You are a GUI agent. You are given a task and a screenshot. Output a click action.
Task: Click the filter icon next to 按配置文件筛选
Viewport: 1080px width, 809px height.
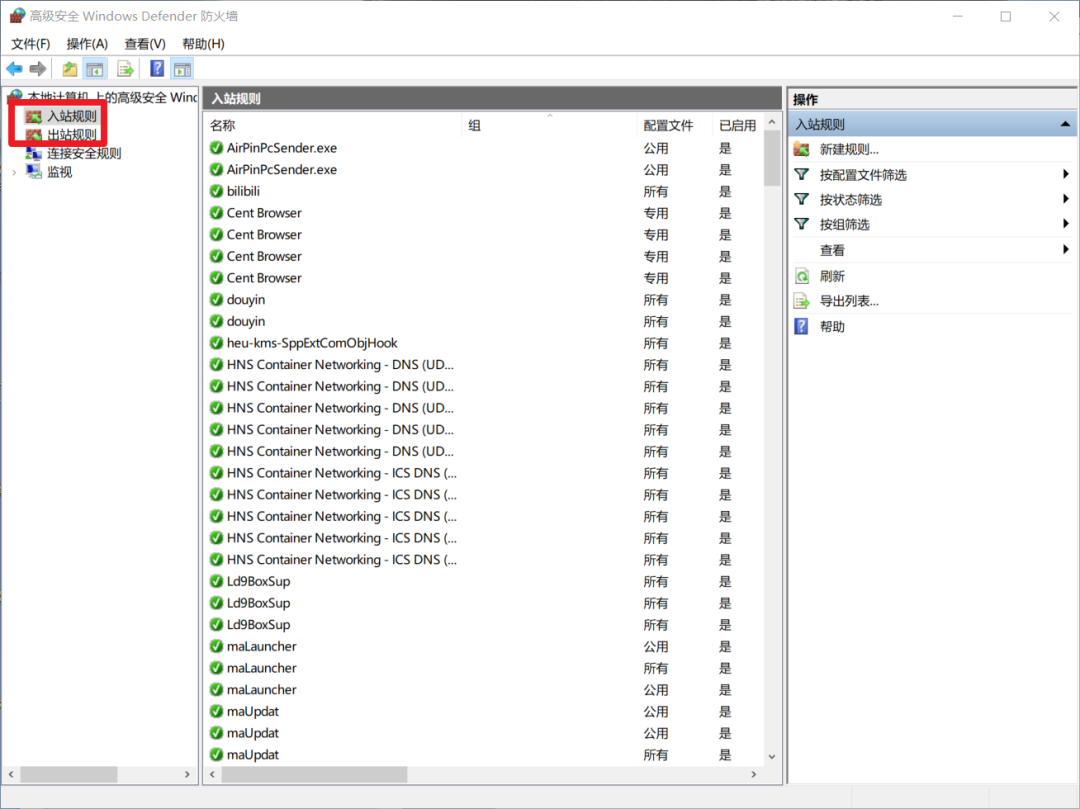802,175
